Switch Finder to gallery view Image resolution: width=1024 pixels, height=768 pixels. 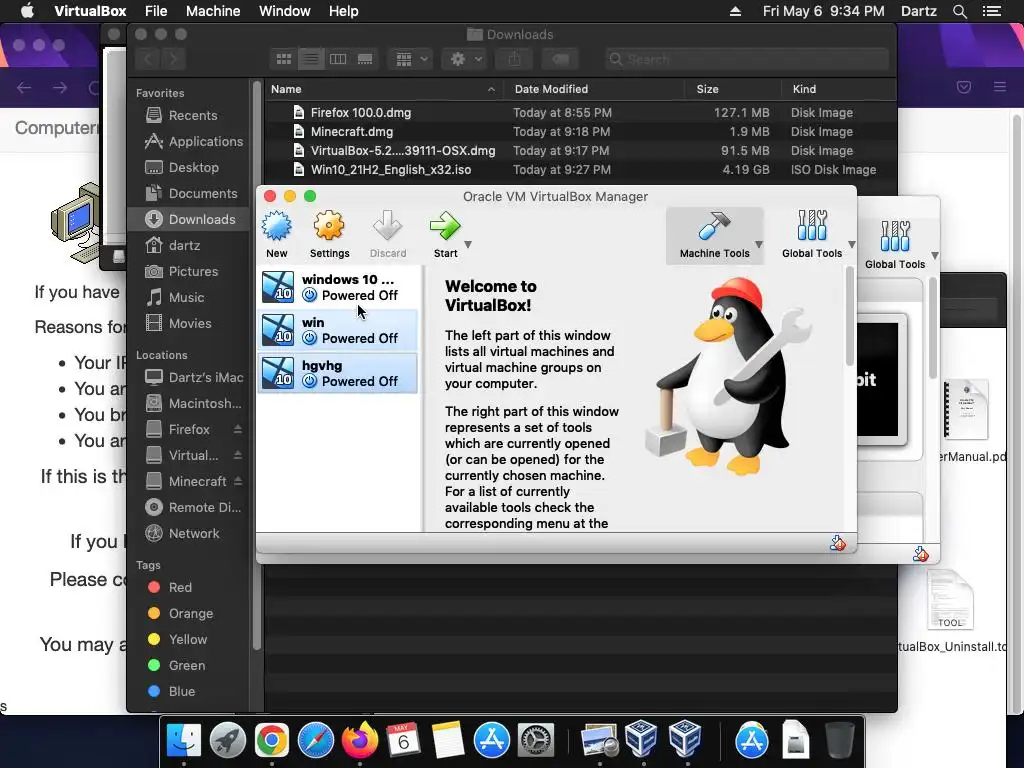pyautogui.click(x=365, y=59)
